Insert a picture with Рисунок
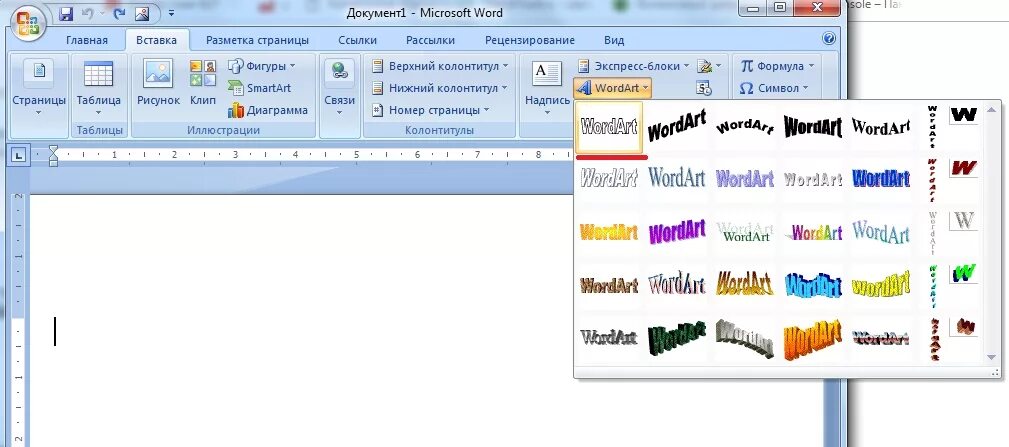1009x447 pixels. pyautogui.click(x=158, y=82)
